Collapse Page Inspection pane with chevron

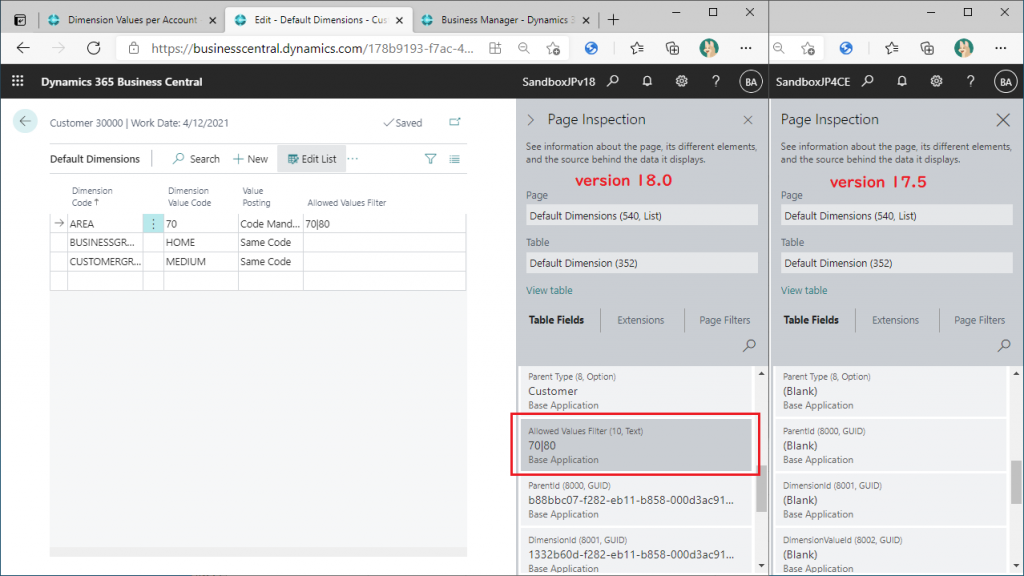click(x=531, y=120)
